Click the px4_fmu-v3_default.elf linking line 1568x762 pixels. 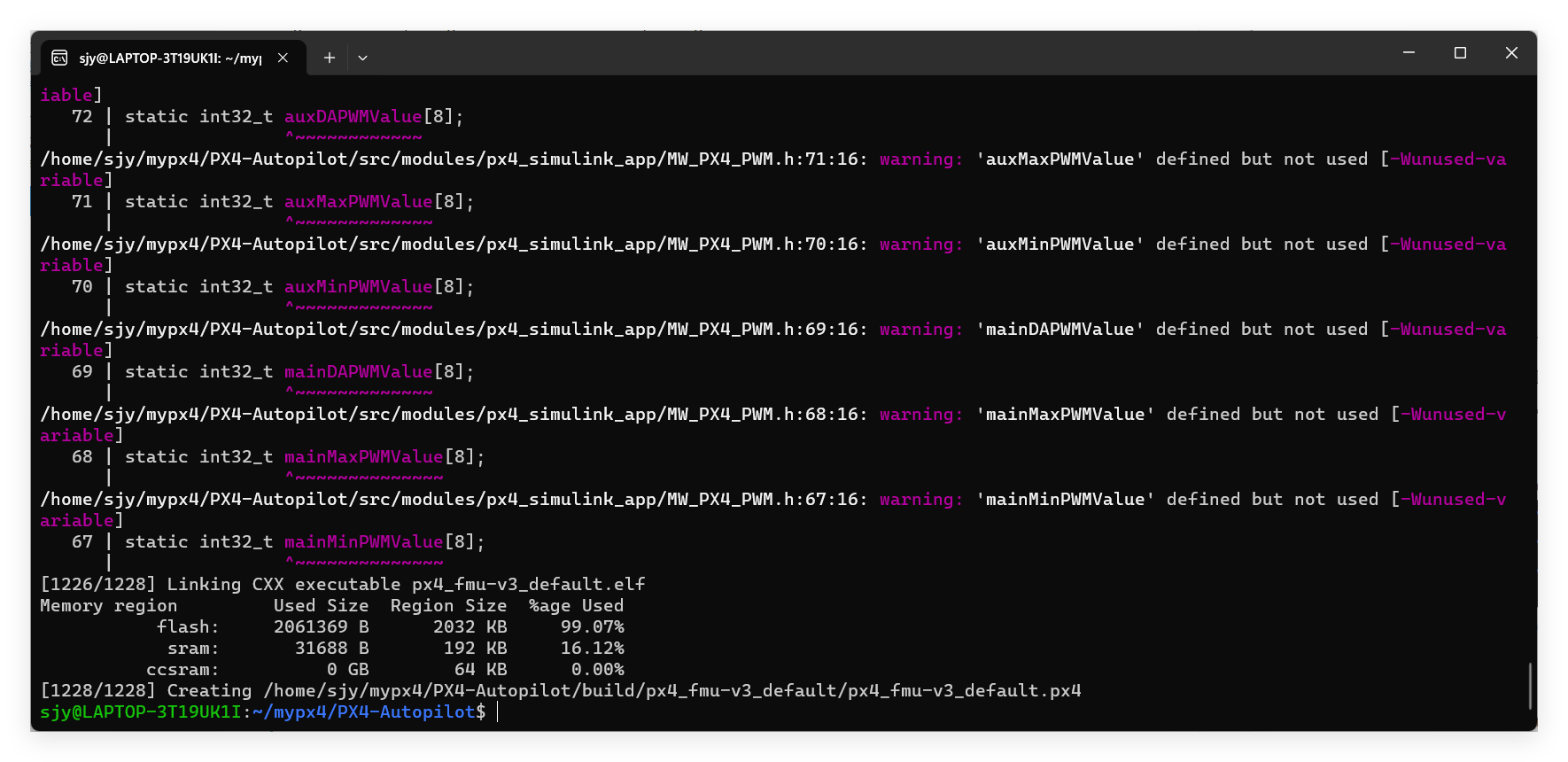pyautogui.click(x=528, y=585)
